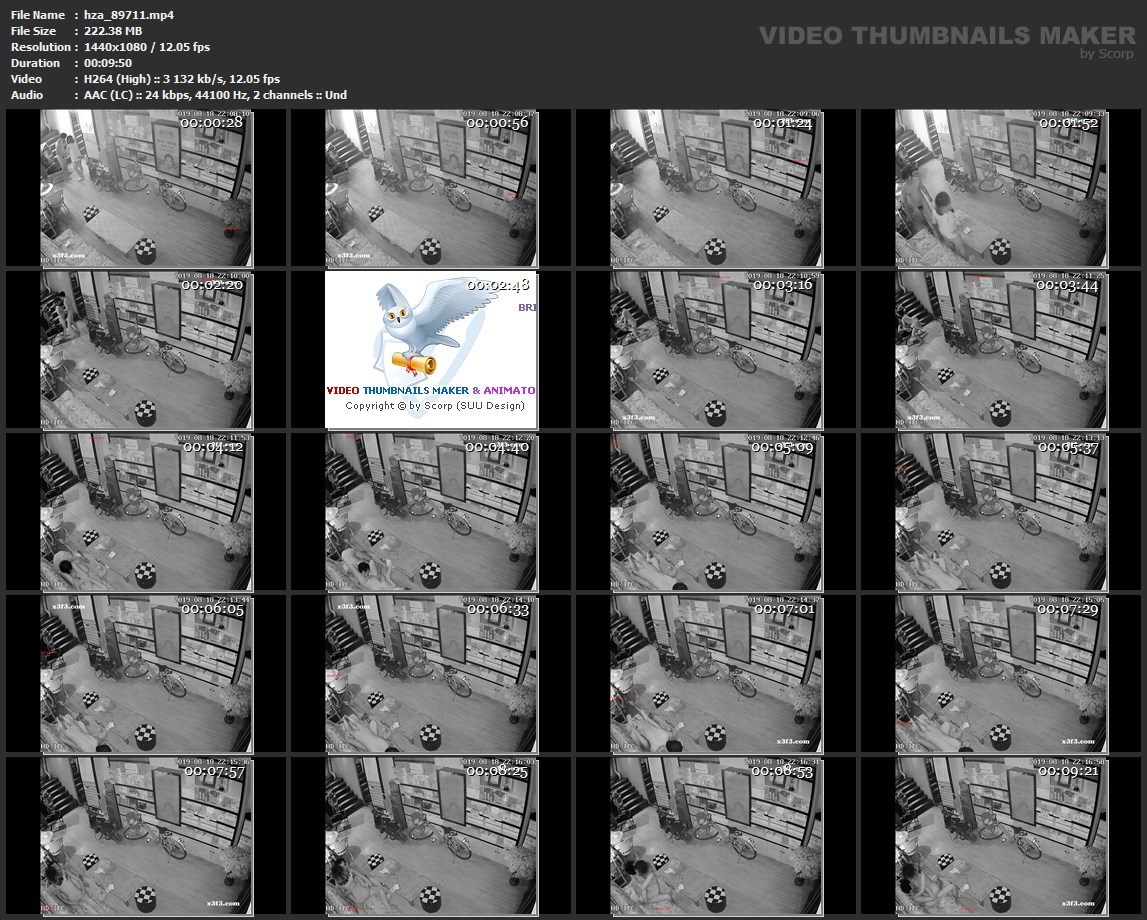Choose the frame at 00:07:01
The image size is (1147, 920).
(x=716, y=674)
